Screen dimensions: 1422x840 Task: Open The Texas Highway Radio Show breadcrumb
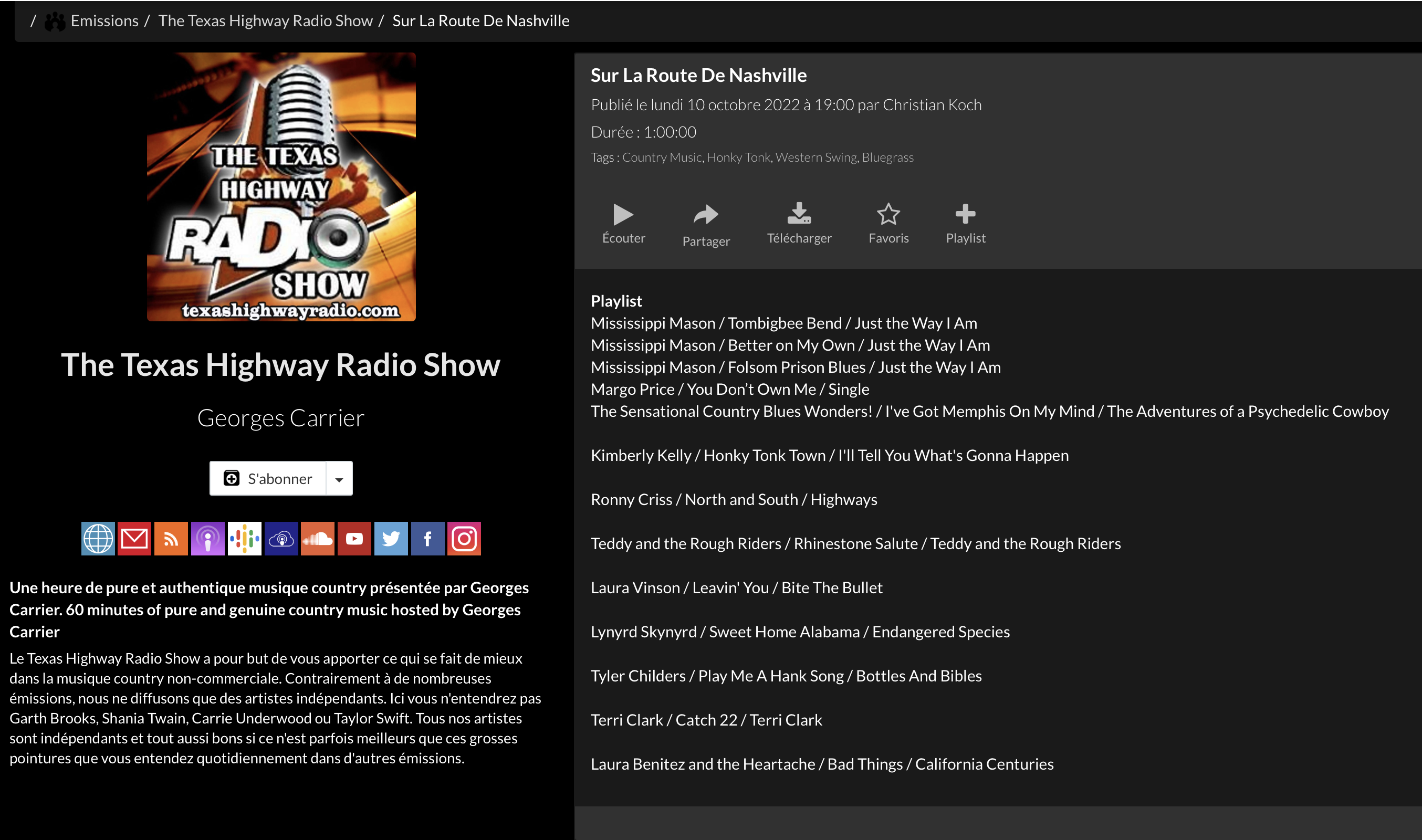pyautogui.click(x=266, y=21)
